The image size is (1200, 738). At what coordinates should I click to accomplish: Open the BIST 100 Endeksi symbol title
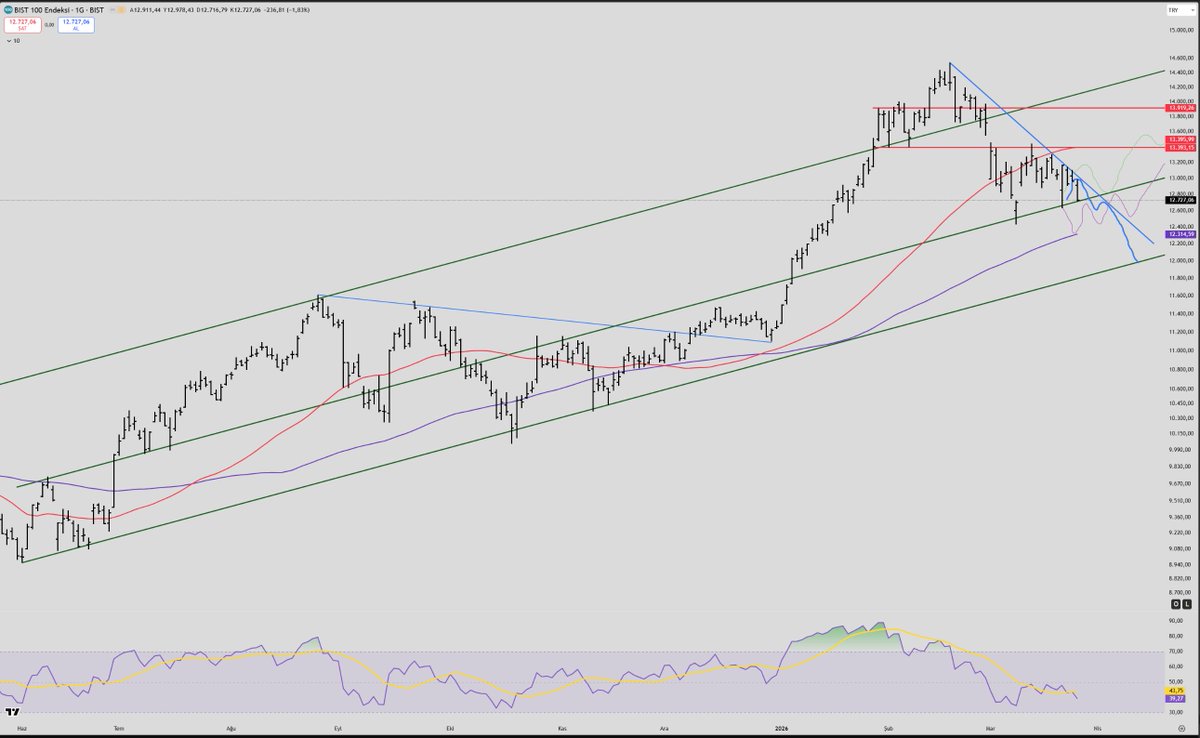point(59,10)
